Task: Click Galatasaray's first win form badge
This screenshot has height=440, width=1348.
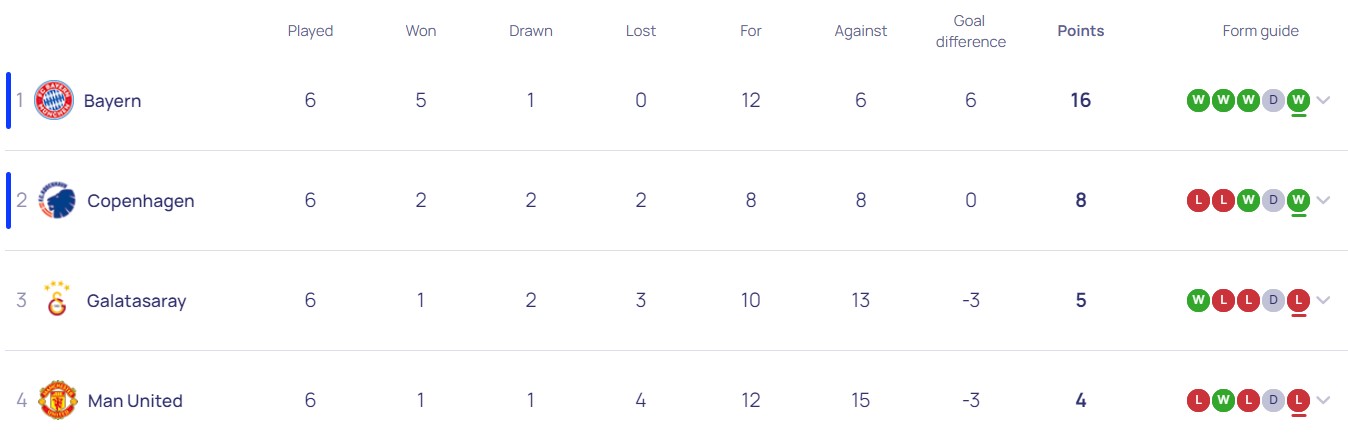Action: point(1198,300)
